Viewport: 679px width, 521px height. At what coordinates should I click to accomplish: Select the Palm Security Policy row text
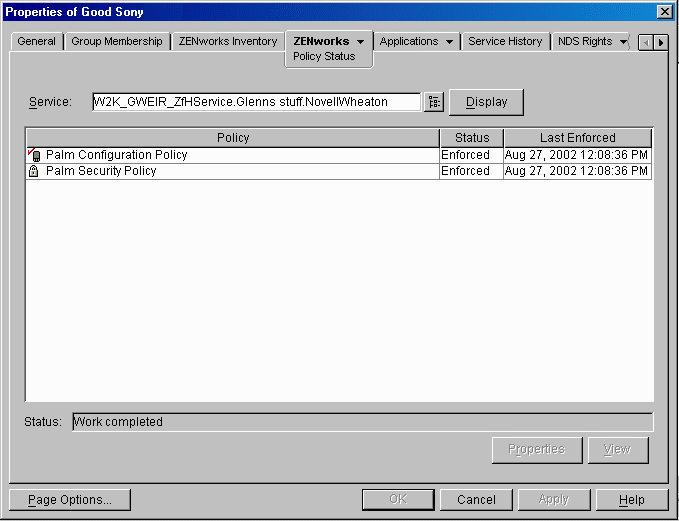coord(101,171)
